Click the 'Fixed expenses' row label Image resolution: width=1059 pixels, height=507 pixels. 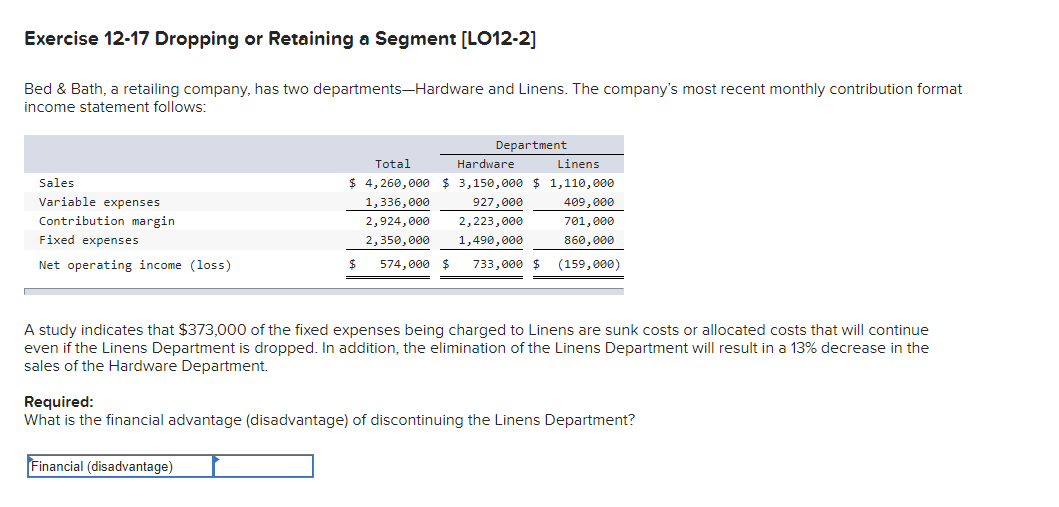coord(88,240)
